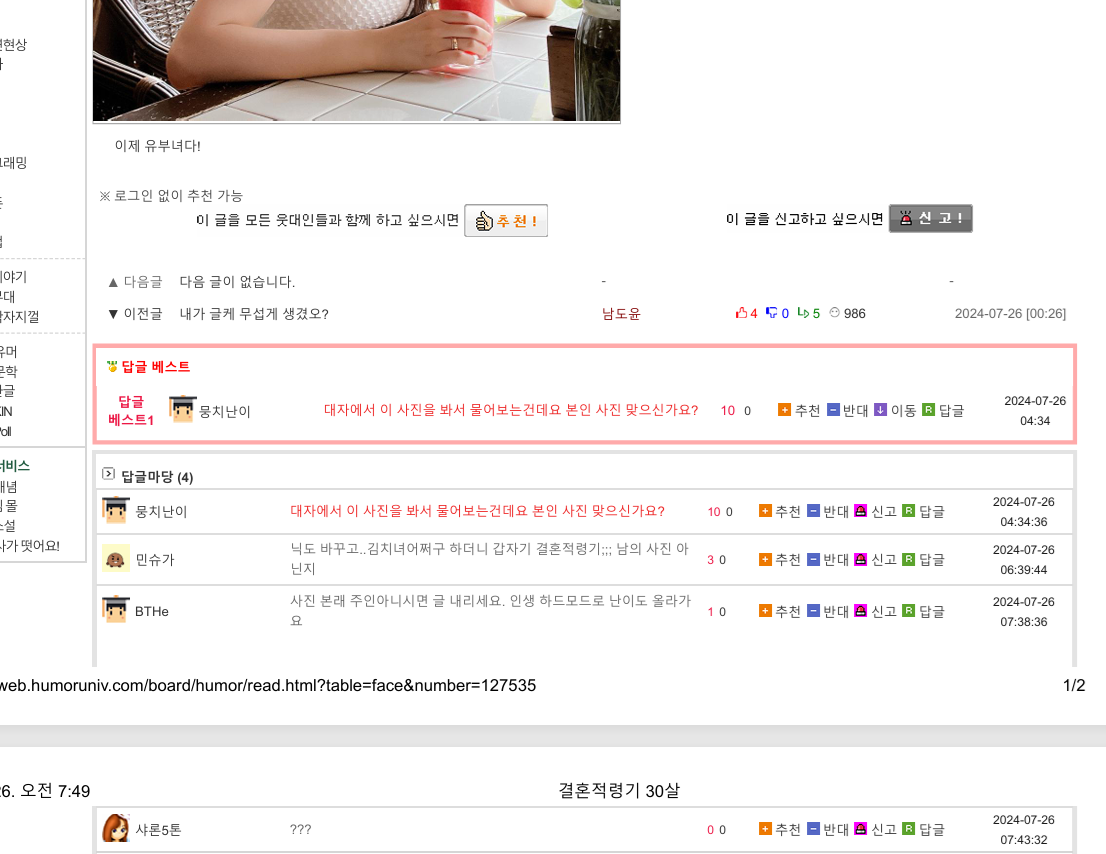
Task: Click purple arrow 이동 icon in best reply
Action: point(880,410)
